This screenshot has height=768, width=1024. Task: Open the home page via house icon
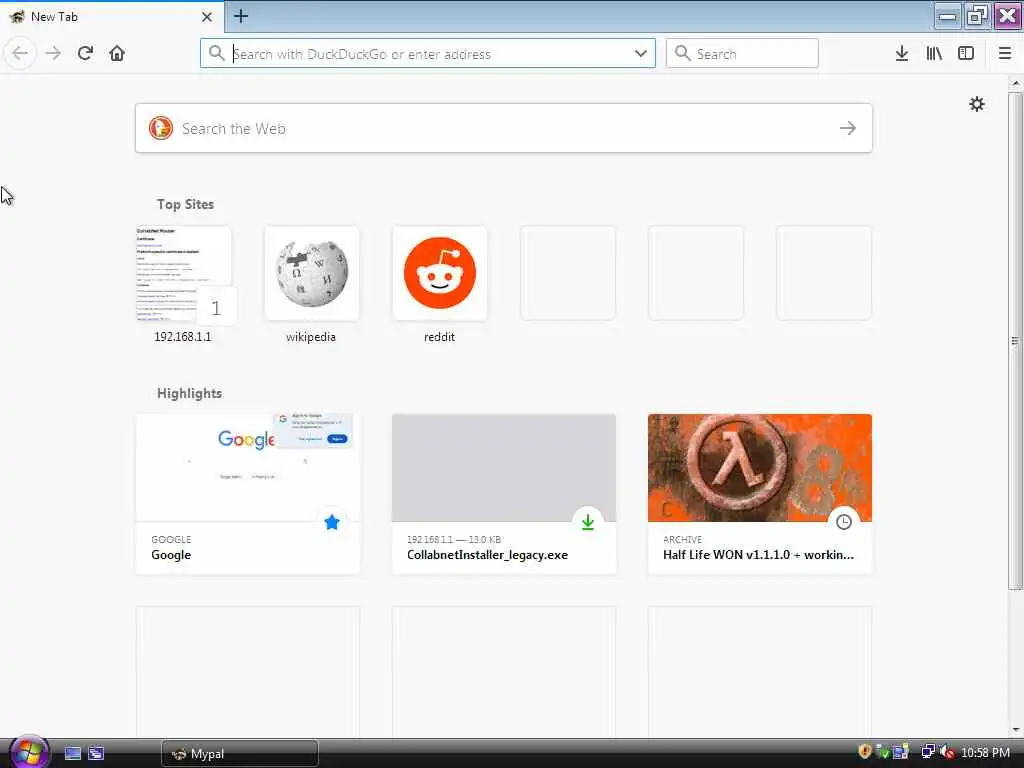pyautogui.click(x=117, y=53)
